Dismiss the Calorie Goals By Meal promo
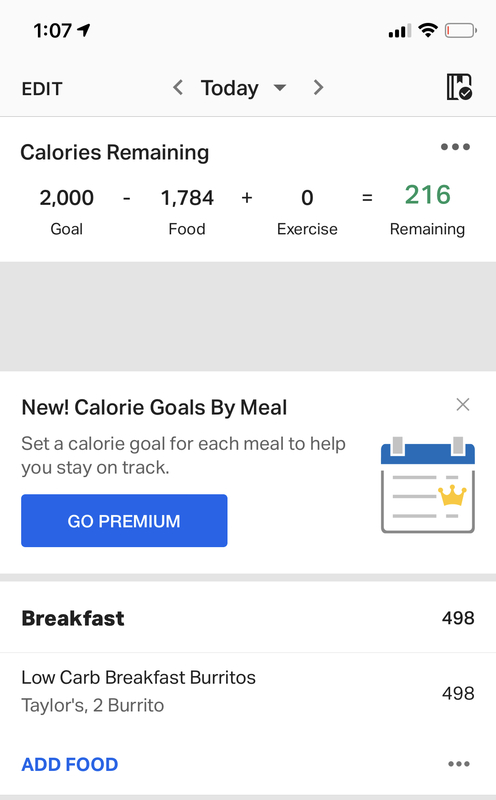Screen dimensions: 496x800 pyautogui.click(x=463, y=405)
